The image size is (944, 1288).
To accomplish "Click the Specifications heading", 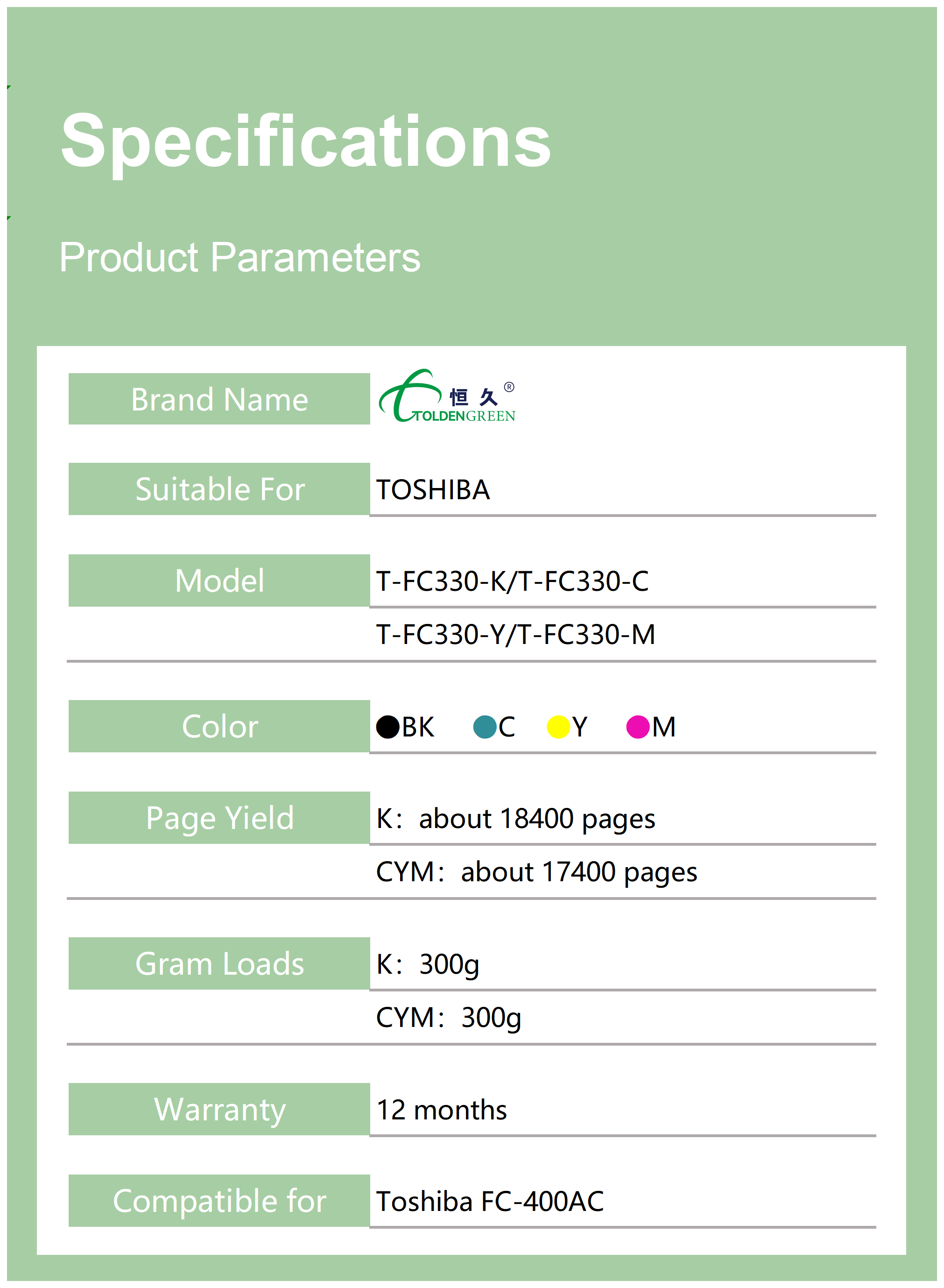I will [306, 141].
